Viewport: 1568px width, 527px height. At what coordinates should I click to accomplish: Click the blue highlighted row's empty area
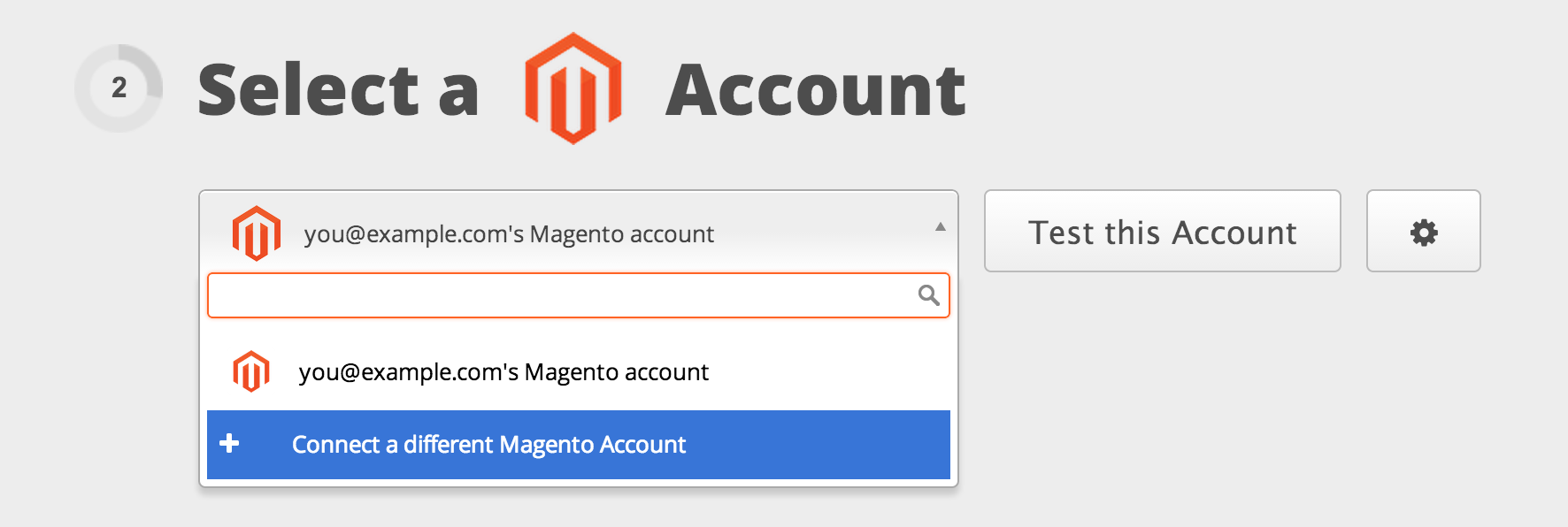(x=819, y=445)
